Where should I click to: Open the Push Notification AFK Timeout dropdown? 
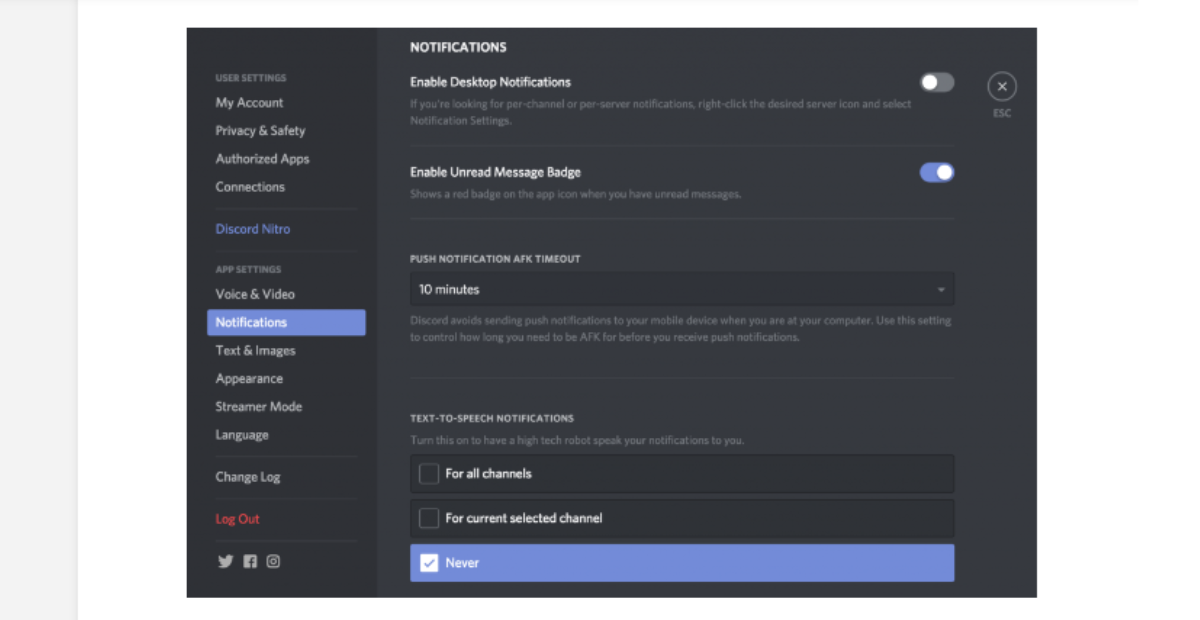[x=682, y=289]
